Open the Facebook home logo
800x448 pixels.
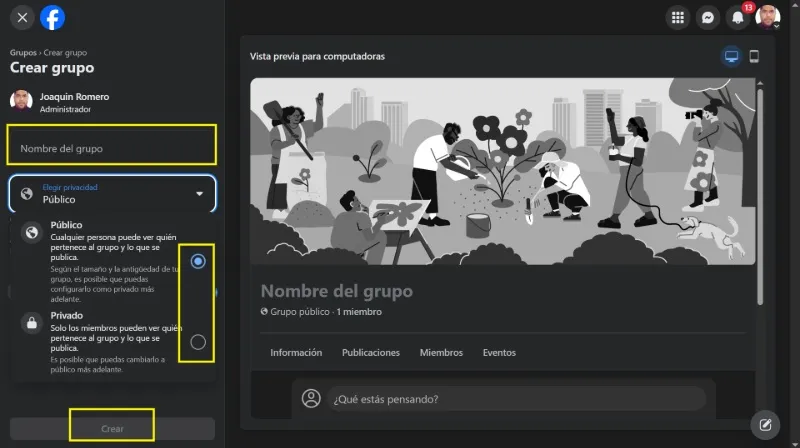pyautogui.click(x=53, y=18)
